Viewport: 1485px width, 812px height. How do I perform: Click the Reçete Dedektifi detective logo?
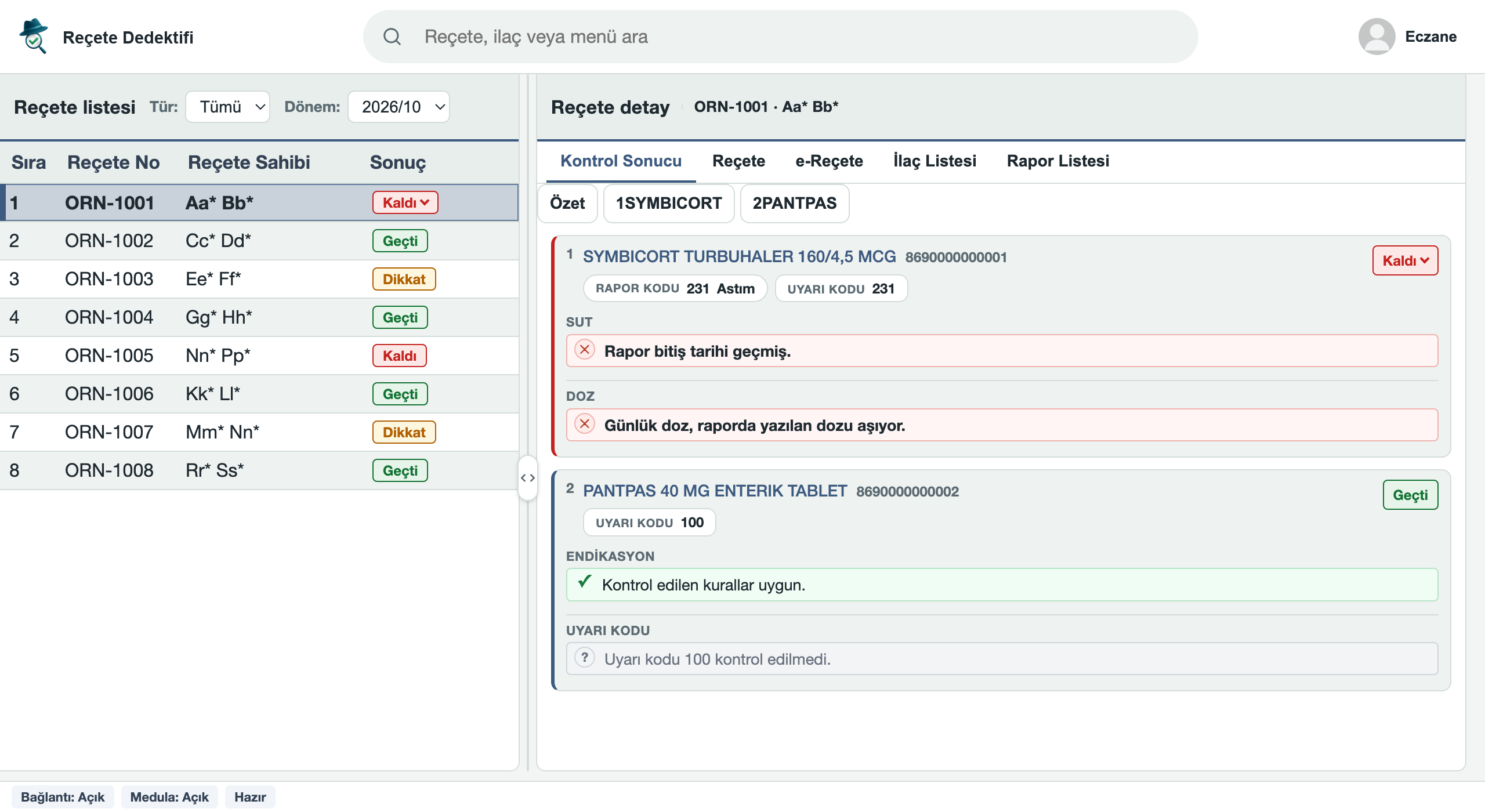tap(33, 36)
